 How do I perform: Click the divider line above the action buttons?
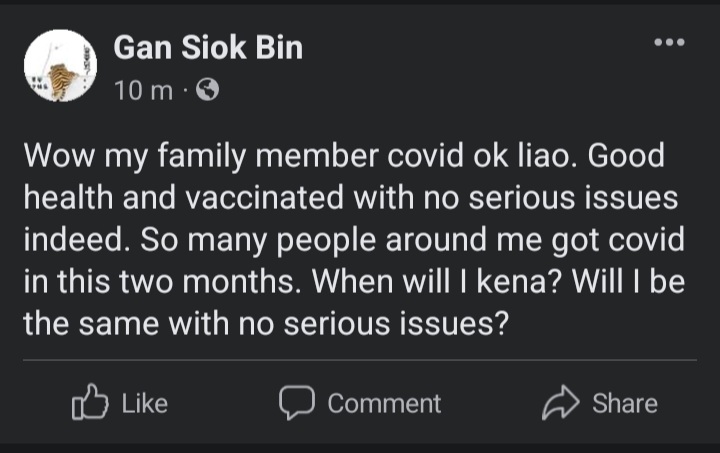pos(360,360)
